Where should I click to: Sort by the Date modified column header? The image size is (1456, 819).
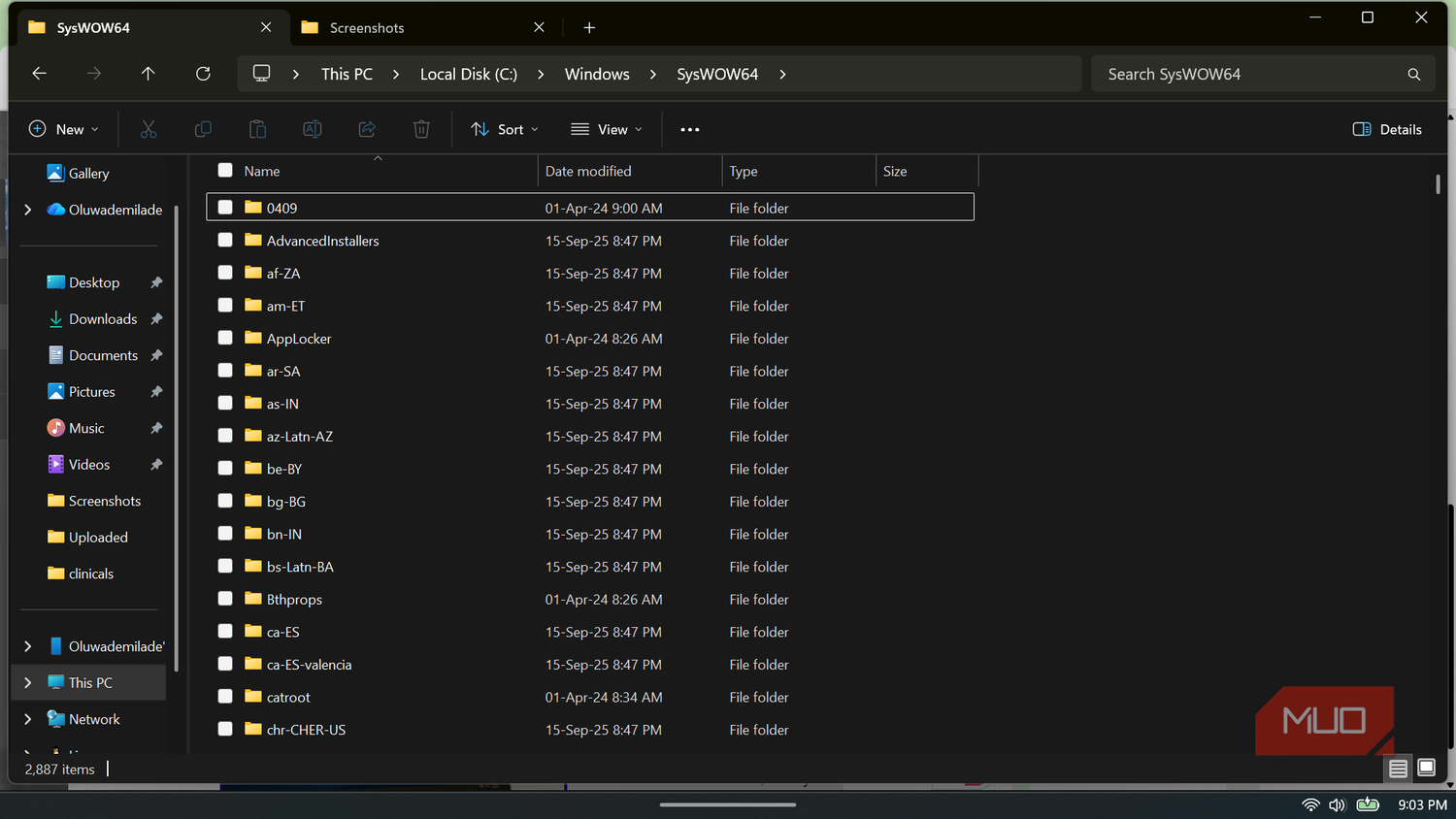click(630, 171)
